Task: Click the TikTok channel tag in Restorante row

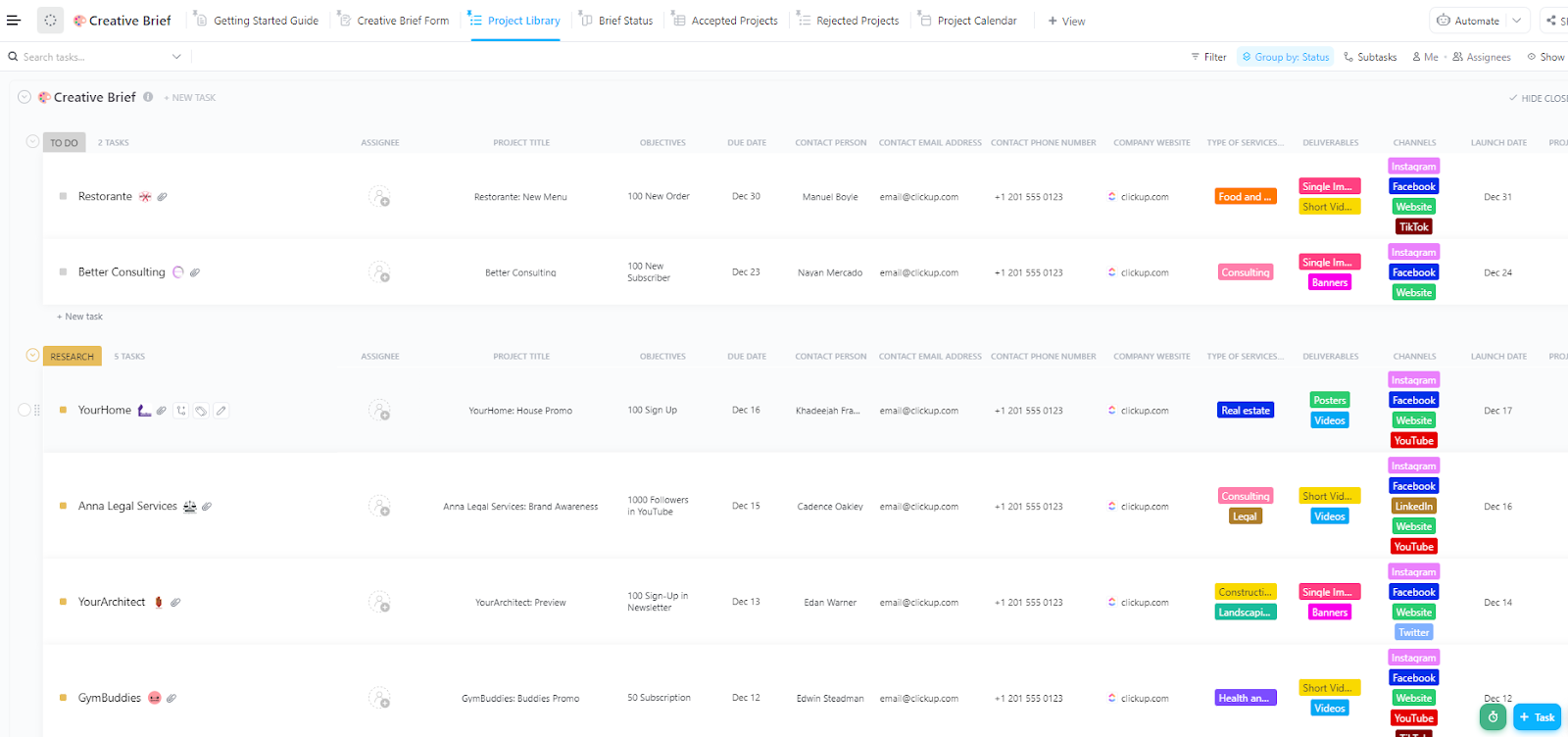Action: pyautogui.click(x=1414, y=227)
